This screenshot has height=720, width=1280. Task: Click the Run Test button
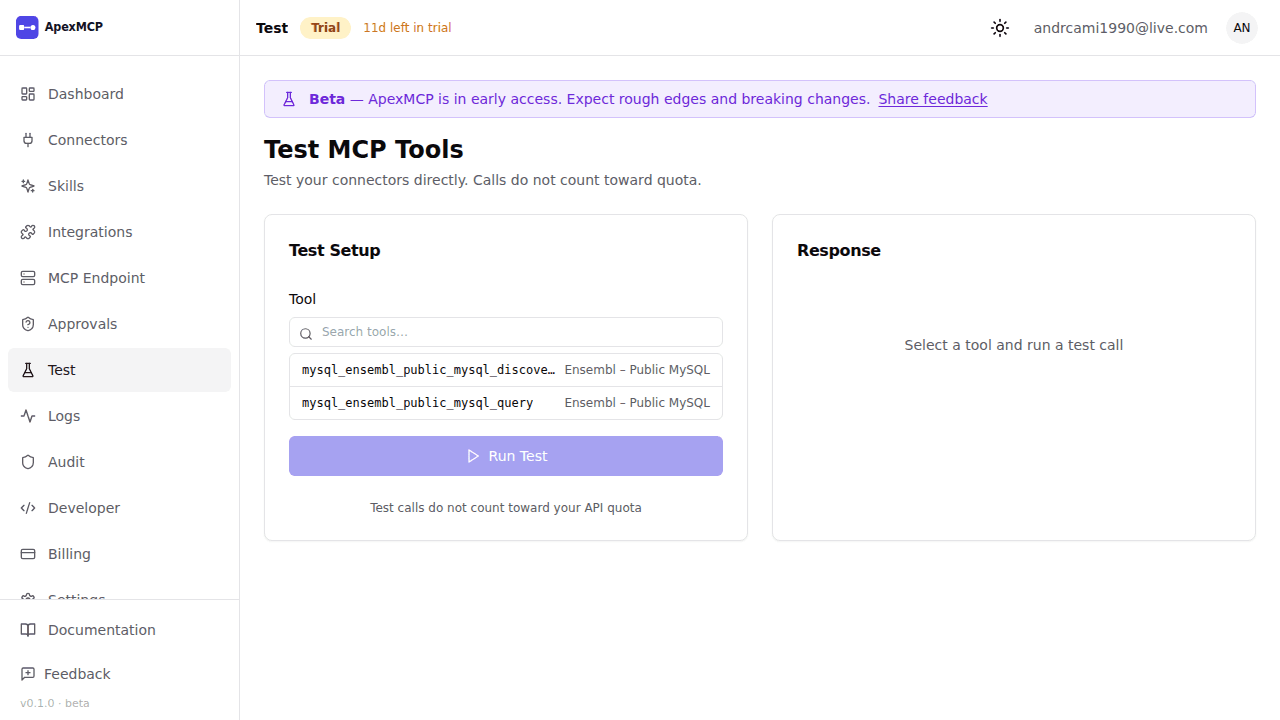(x=506, y=456)
